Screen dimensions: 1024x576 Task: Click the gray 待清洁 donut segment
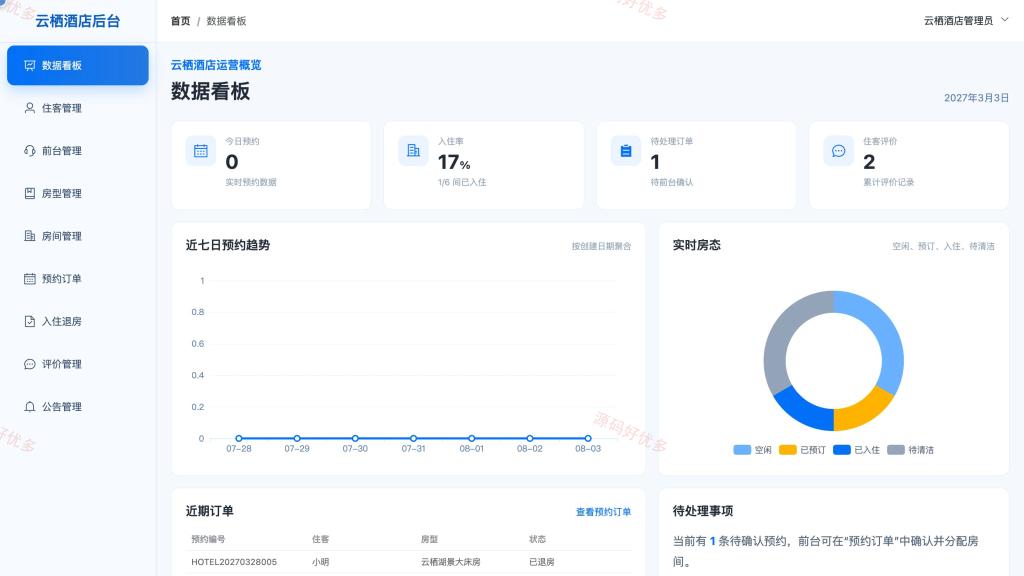[783, 330]
